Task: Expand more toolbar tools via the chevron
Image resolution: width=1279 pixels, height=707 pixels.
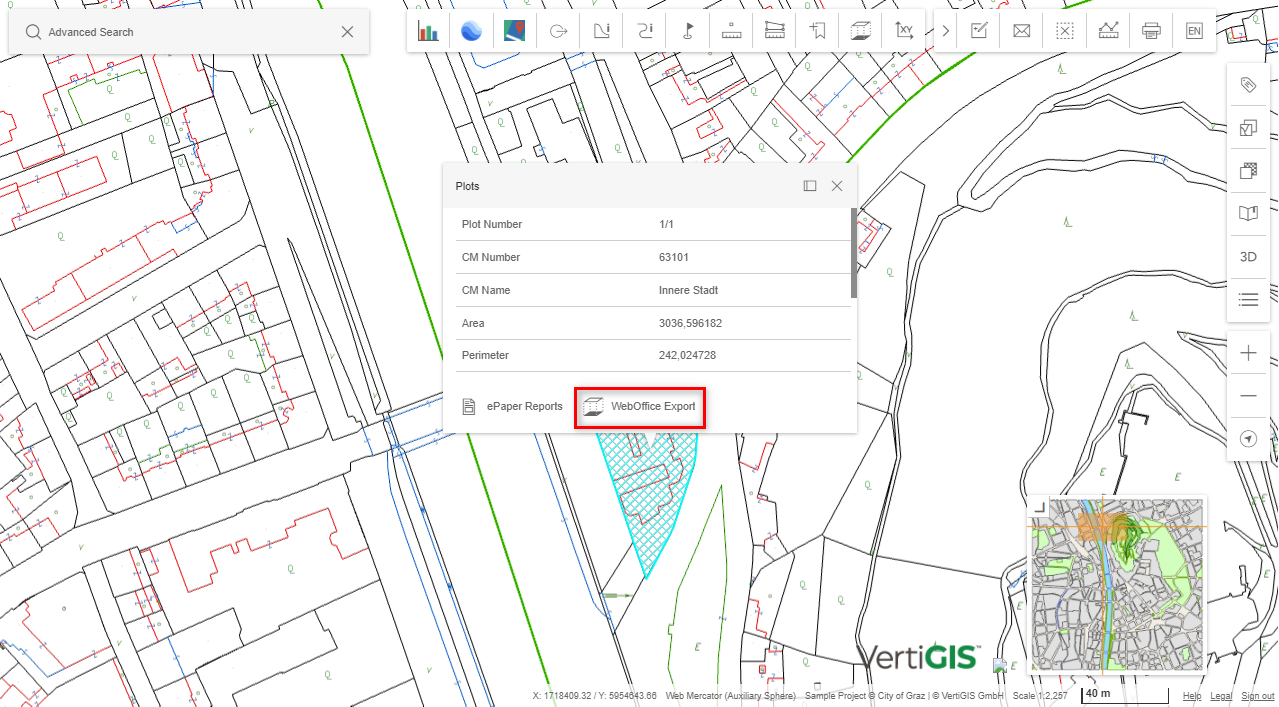Action: [x=944, y=30]
